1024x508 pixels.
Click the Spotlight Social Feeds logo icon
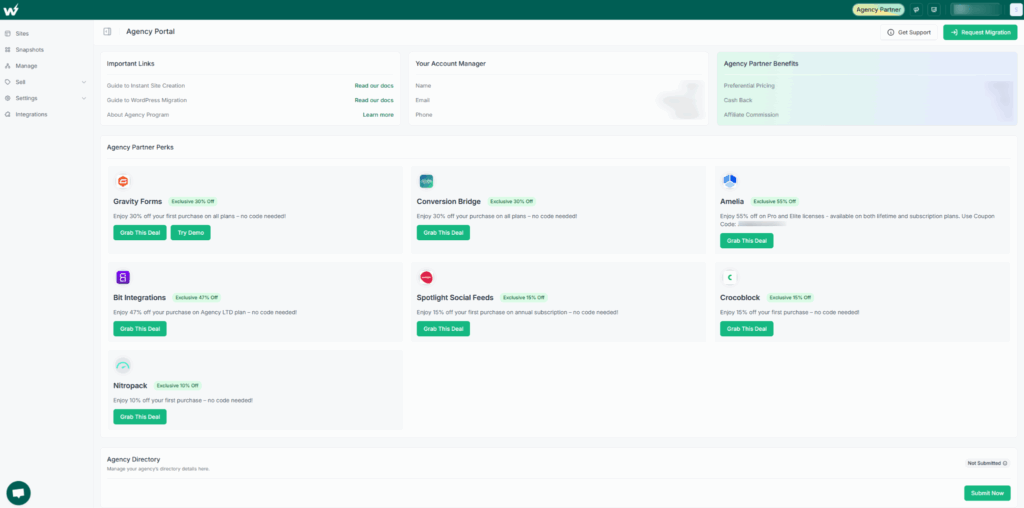(426, 278)
